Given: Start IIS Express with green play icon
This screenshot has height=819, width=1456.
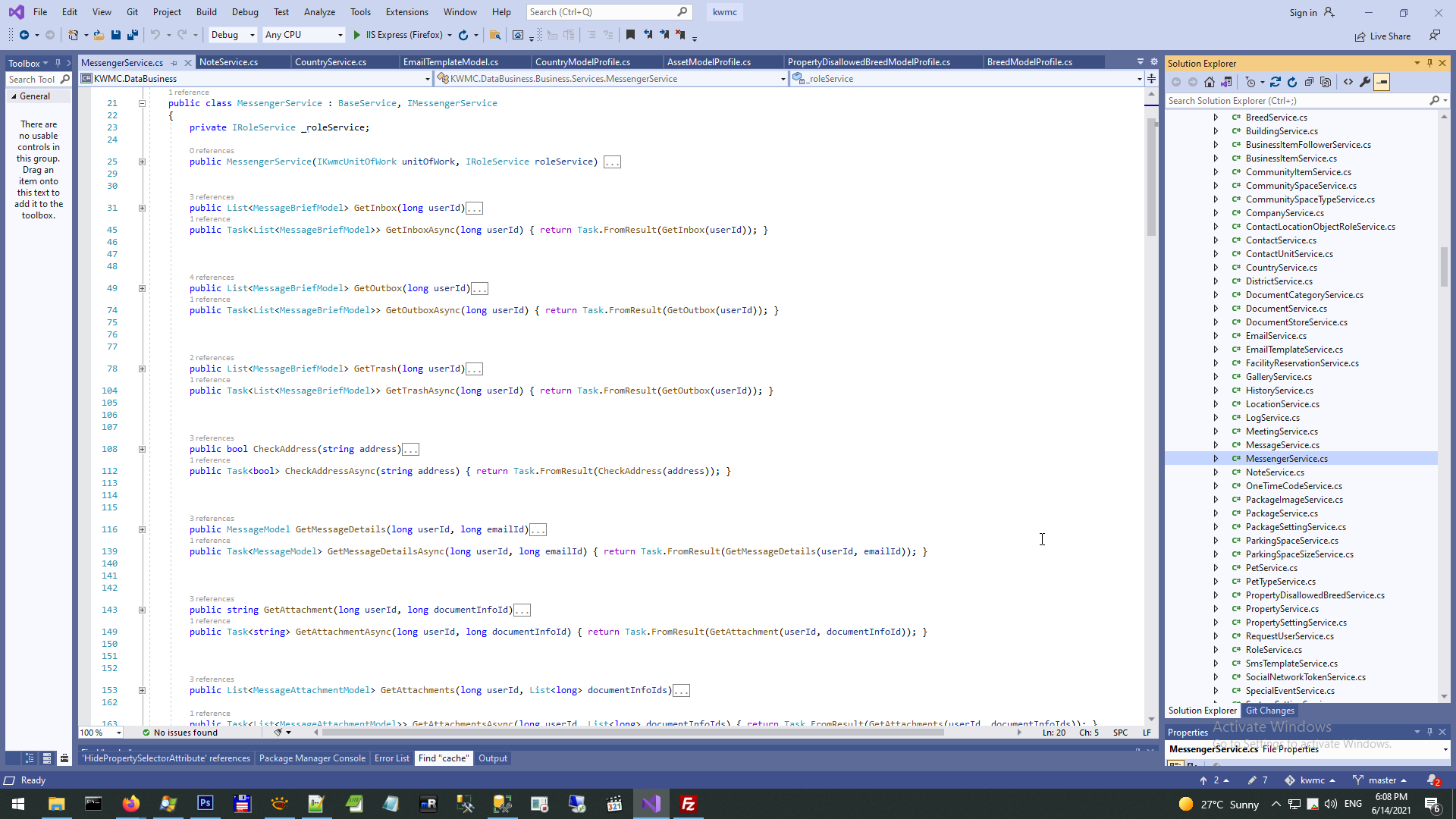Looking at the screenshot, I should [357, 35].
